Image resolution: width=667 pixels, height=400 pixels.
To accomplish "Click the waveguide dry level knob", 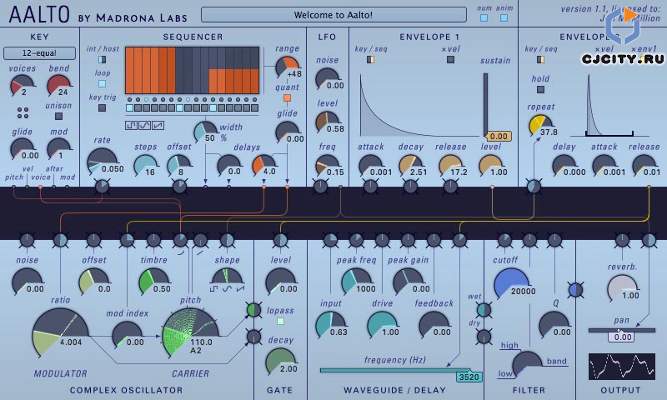I will (x=484, y=337).
